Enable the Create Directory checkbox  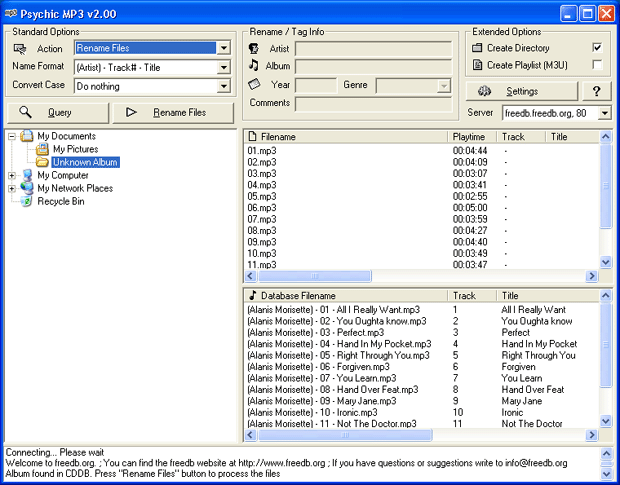pyautogui.click(x=597, y=48)
